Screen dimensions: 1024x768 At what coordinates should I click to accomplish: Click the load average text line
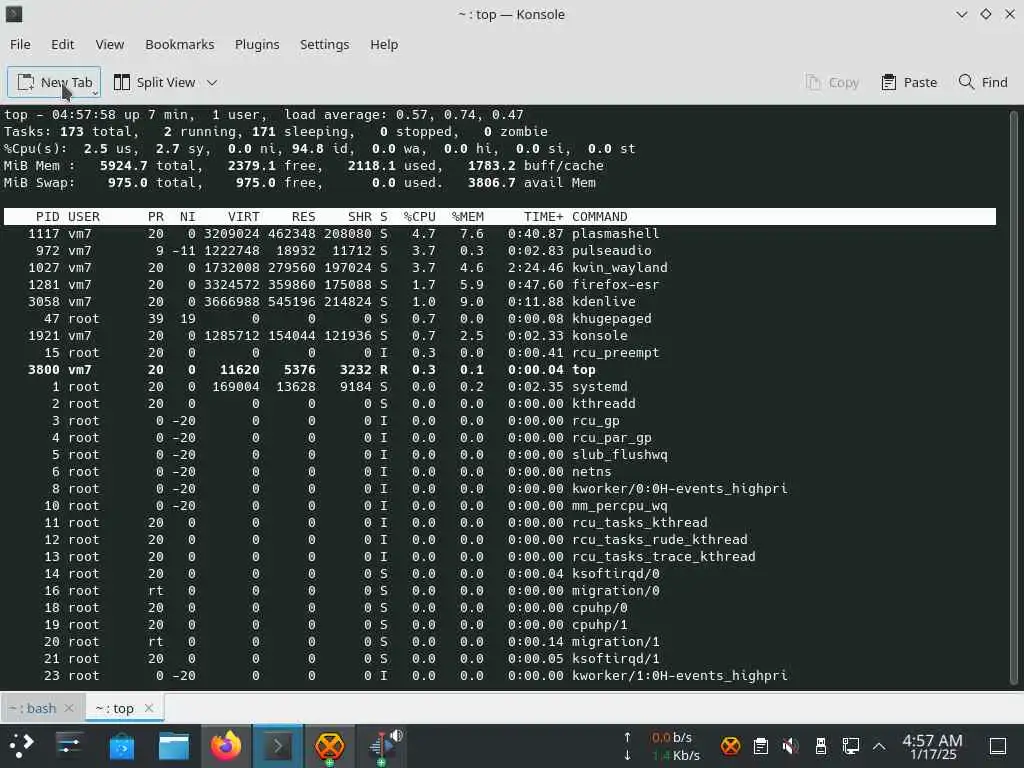pos(404,115)
